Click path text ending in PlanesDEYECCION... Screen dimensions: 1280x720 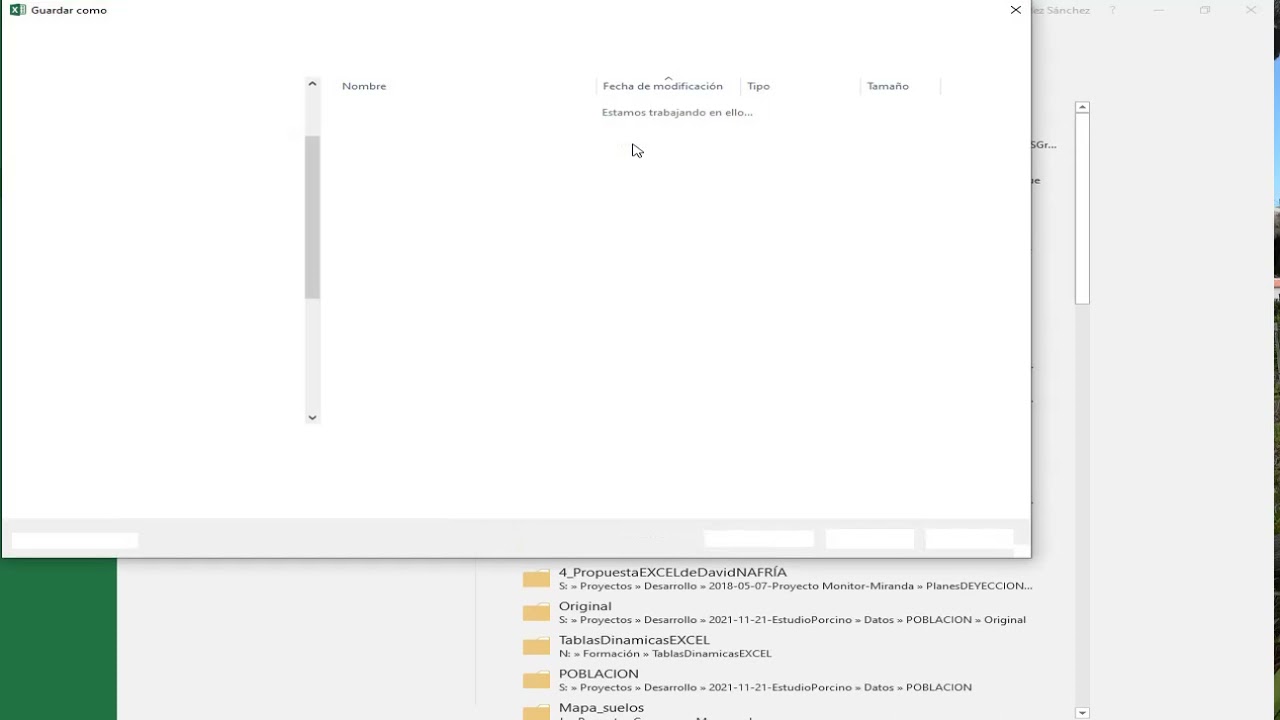pos(796,586)
